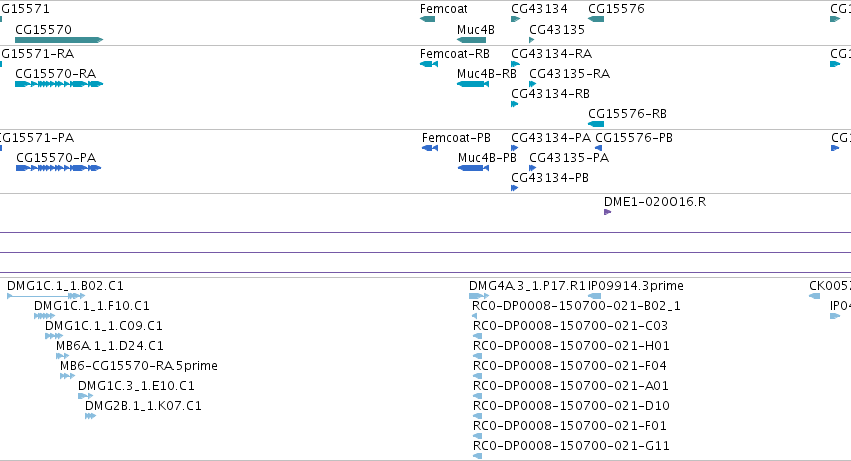This screenshot has width=851, height=461.
Task: Click the CG43134-PA protein label
Action: 551,138
